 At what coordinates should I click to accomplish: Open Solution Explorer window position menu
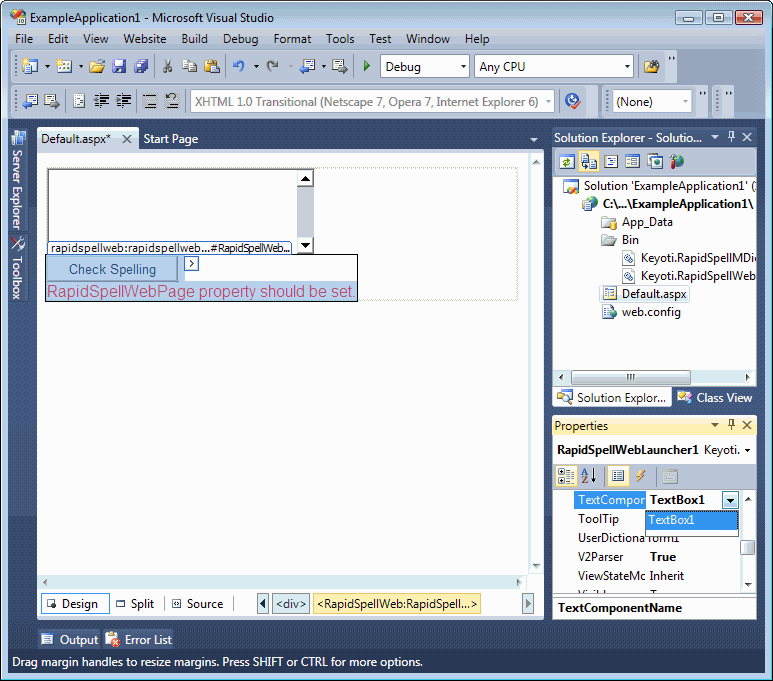[x=715, y=137]
